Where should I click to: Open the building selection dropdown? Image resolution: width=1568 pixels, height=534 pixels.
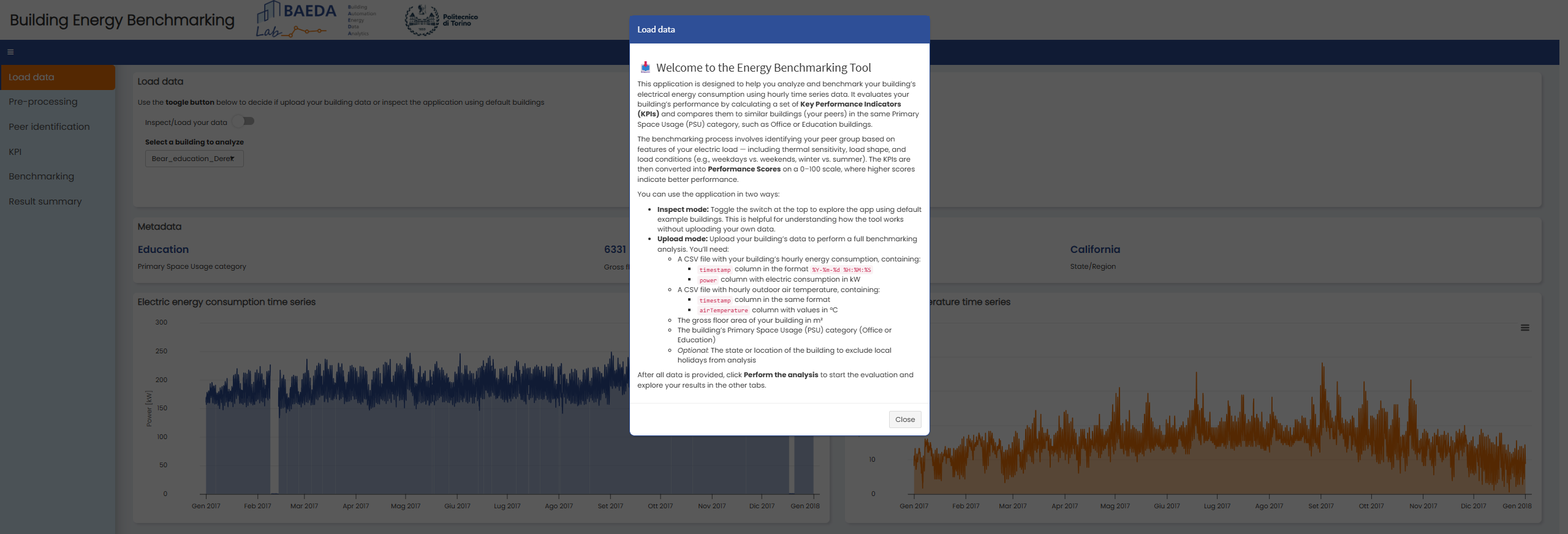(194, 159)
